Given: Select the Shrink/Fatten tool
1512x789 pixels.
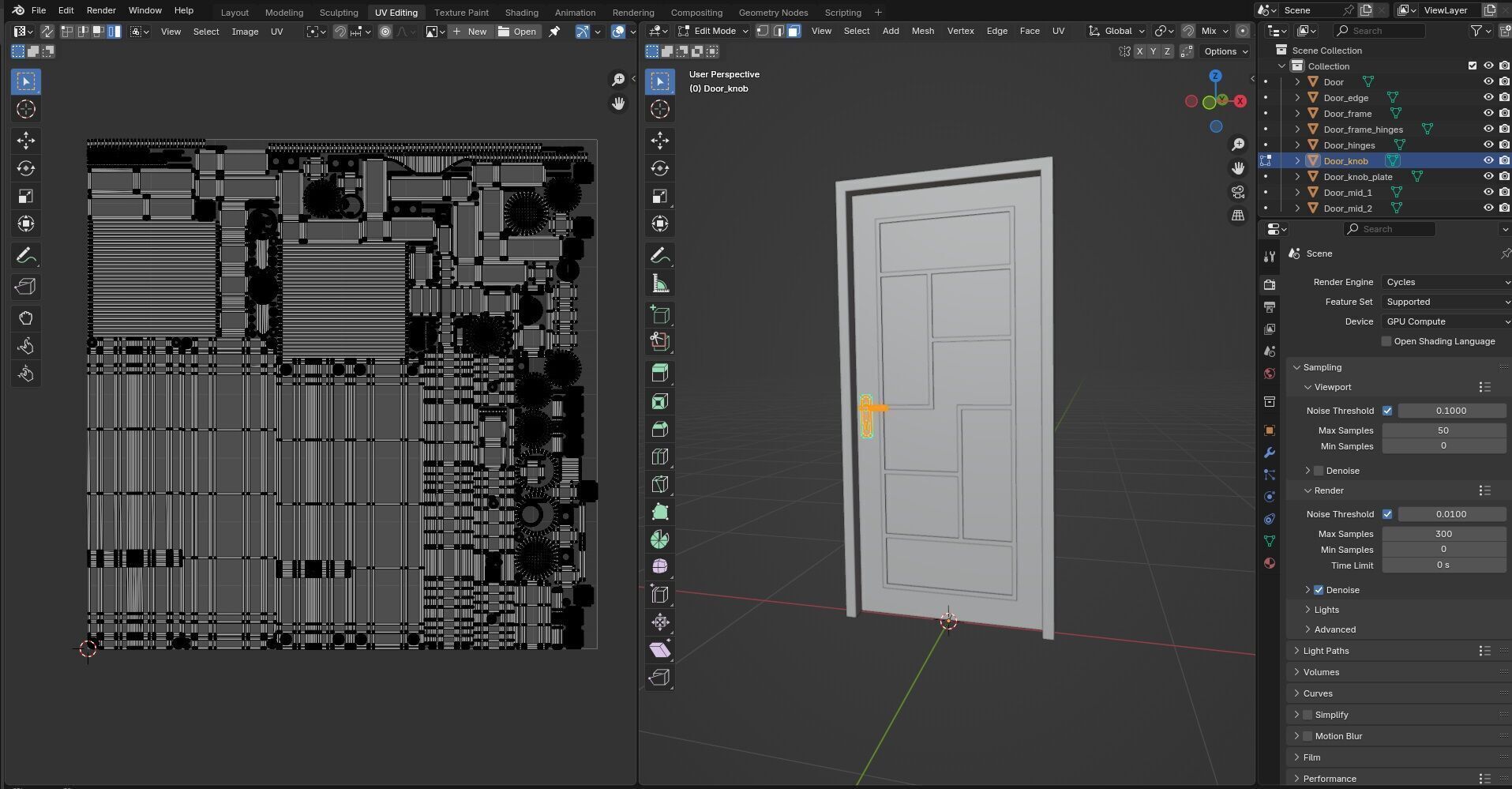Looking at the screenshot, I should (660, 622).
